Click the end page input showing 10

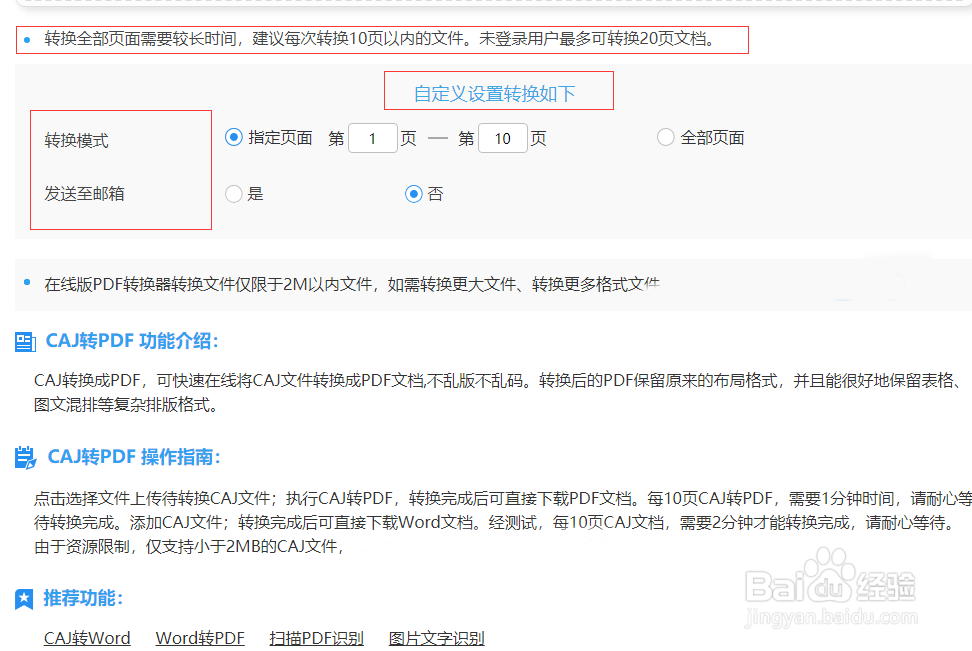502,138
